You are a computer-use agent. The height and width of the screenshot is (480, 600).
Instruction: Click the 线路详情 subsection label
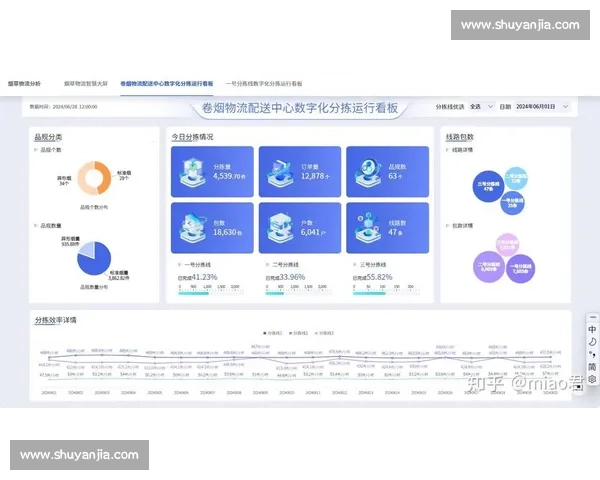click(462, 150)
